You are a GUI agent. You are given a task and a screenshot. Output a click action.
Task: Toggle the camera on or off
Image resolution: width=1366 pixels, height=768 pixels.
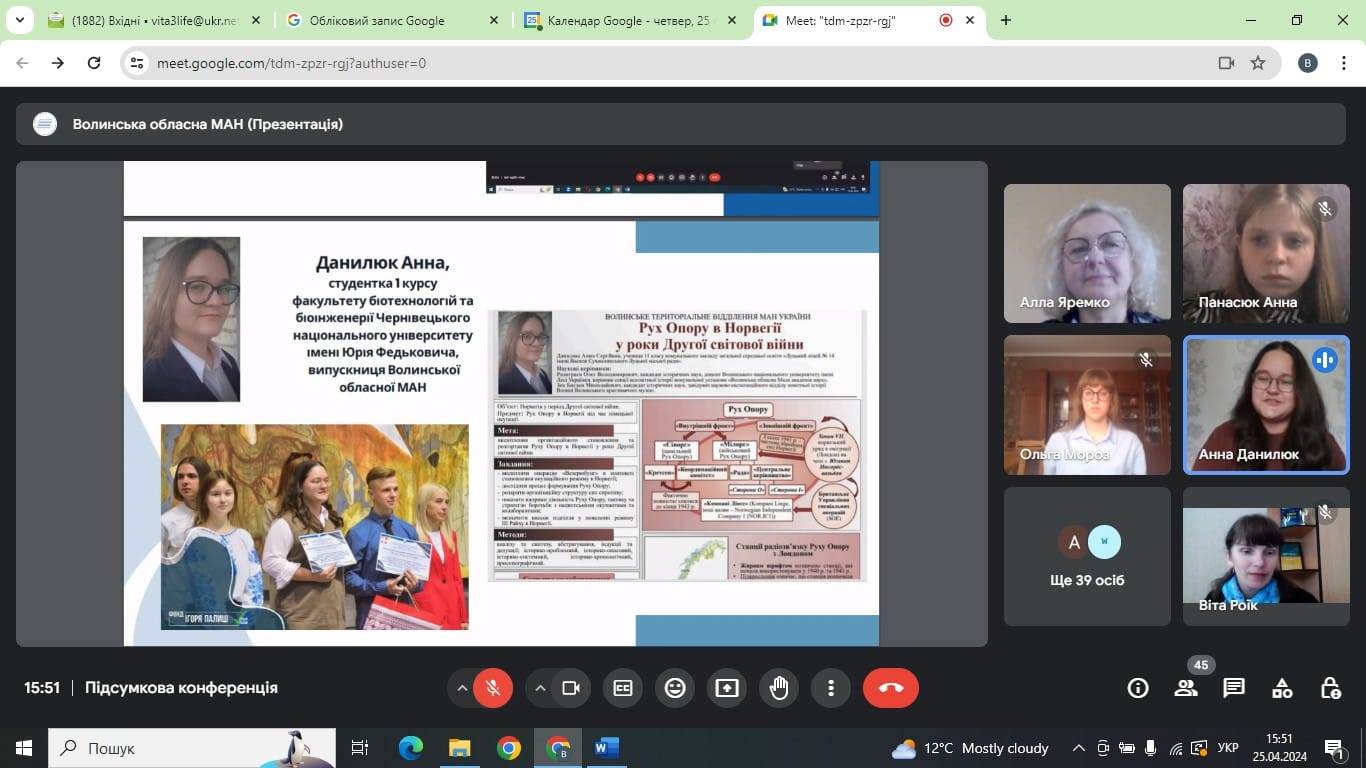[x=571, y=688]
